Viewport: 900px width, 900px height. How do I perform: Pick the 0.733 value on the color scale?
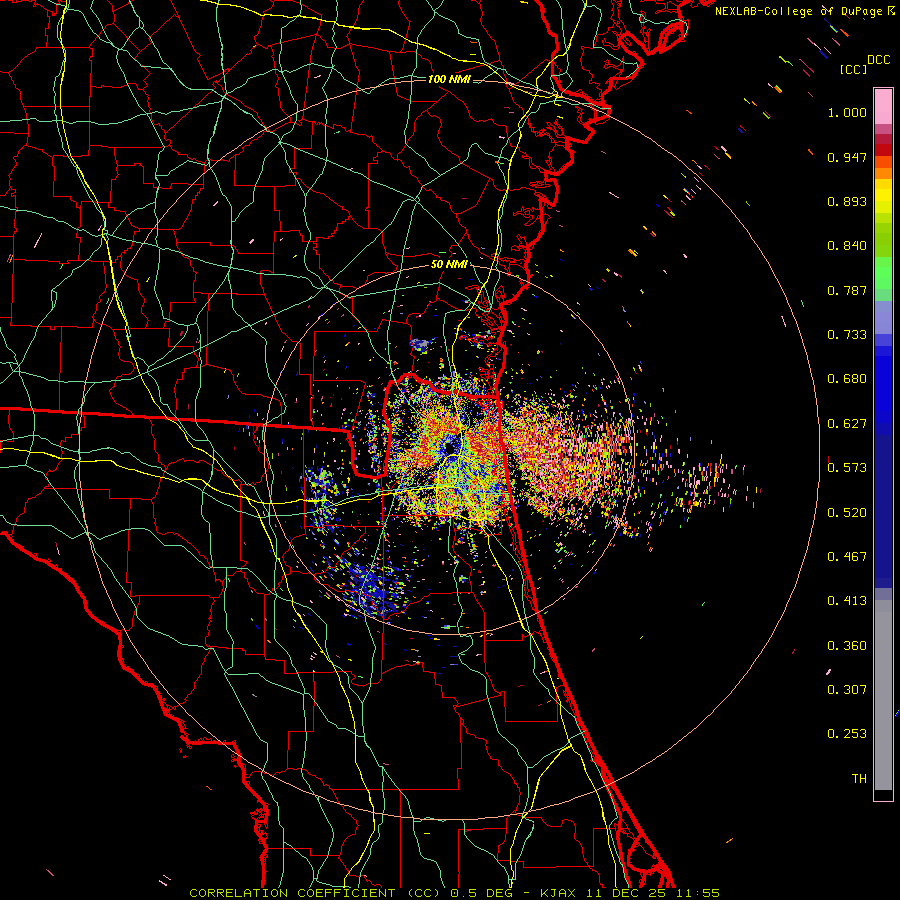847,335
